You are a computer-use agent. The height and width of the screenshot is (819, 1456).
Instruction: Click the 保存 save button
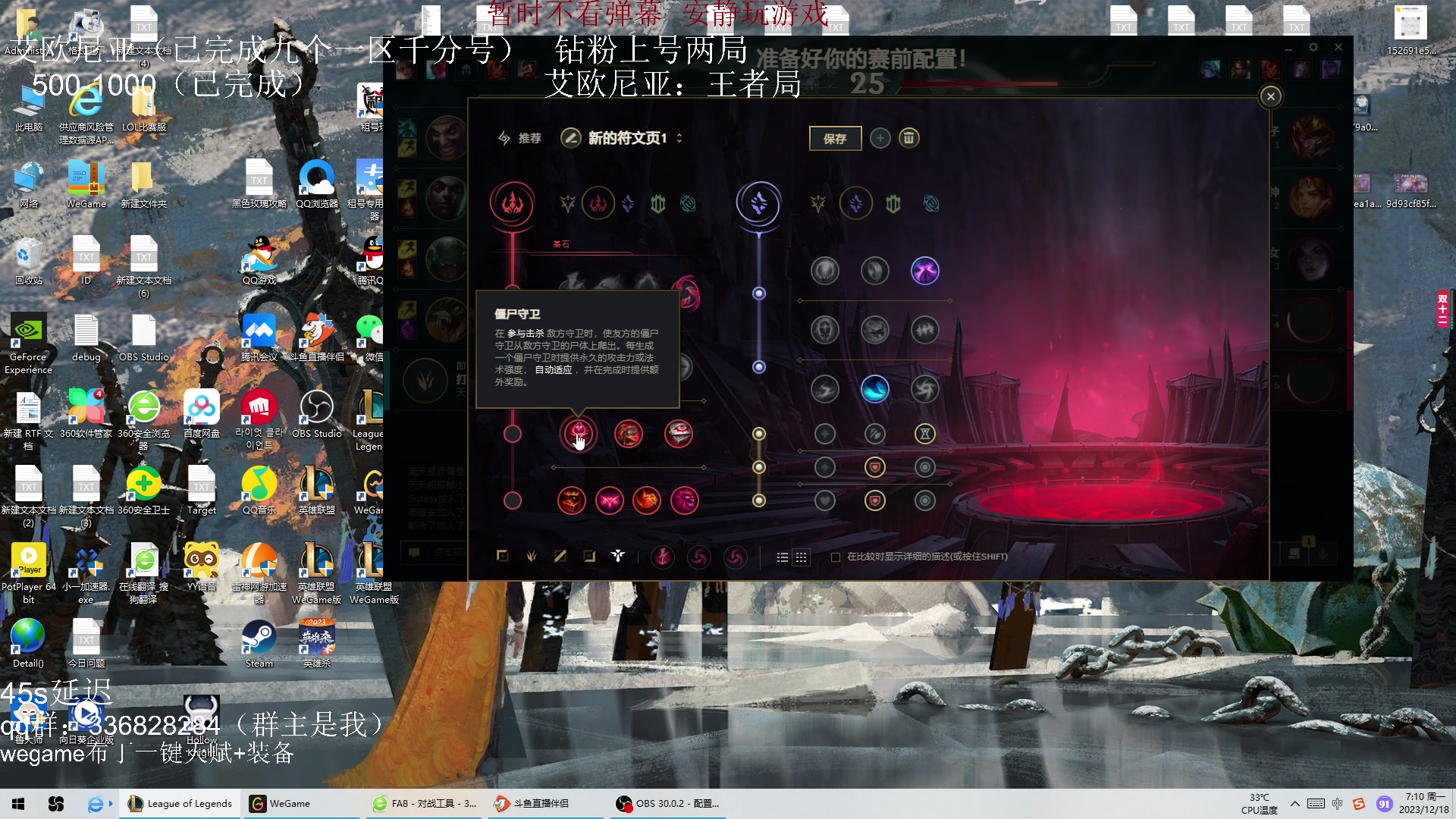click(835, 139)
